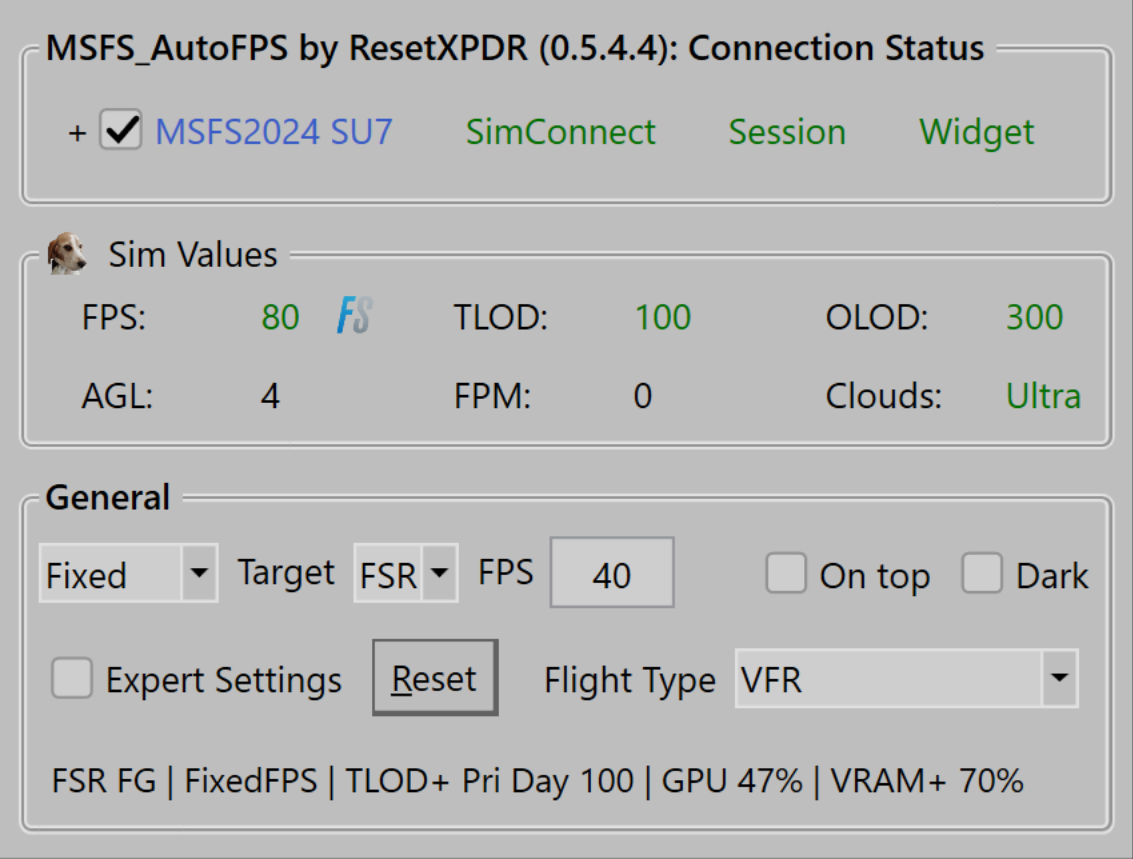Open the Flight Type VFR dropdown
The height and width of the screenshot is (859, 1133).
pos(906,678)
